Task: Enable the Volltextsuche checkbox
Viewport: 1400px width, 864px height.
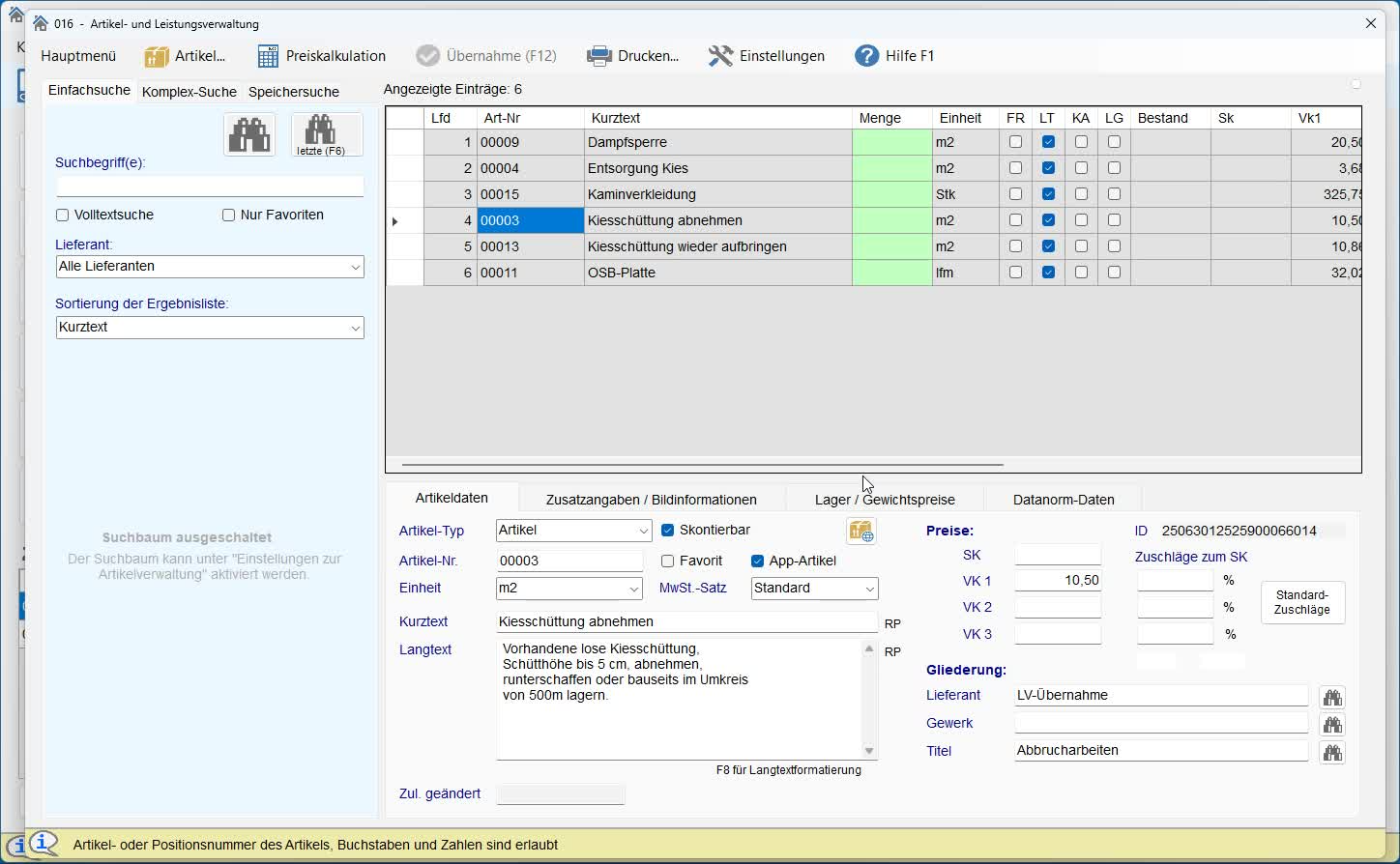Action: pyautogui.click(x=63, y=216)
